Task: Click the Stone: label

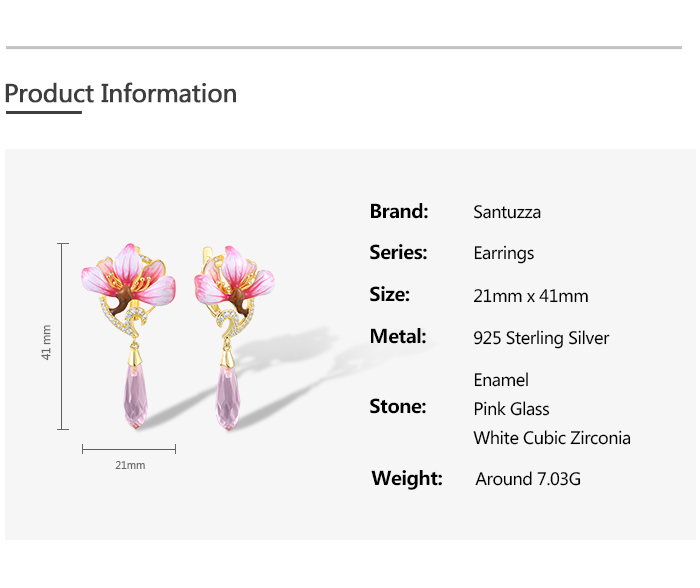Action: click(x=398, y=406)
